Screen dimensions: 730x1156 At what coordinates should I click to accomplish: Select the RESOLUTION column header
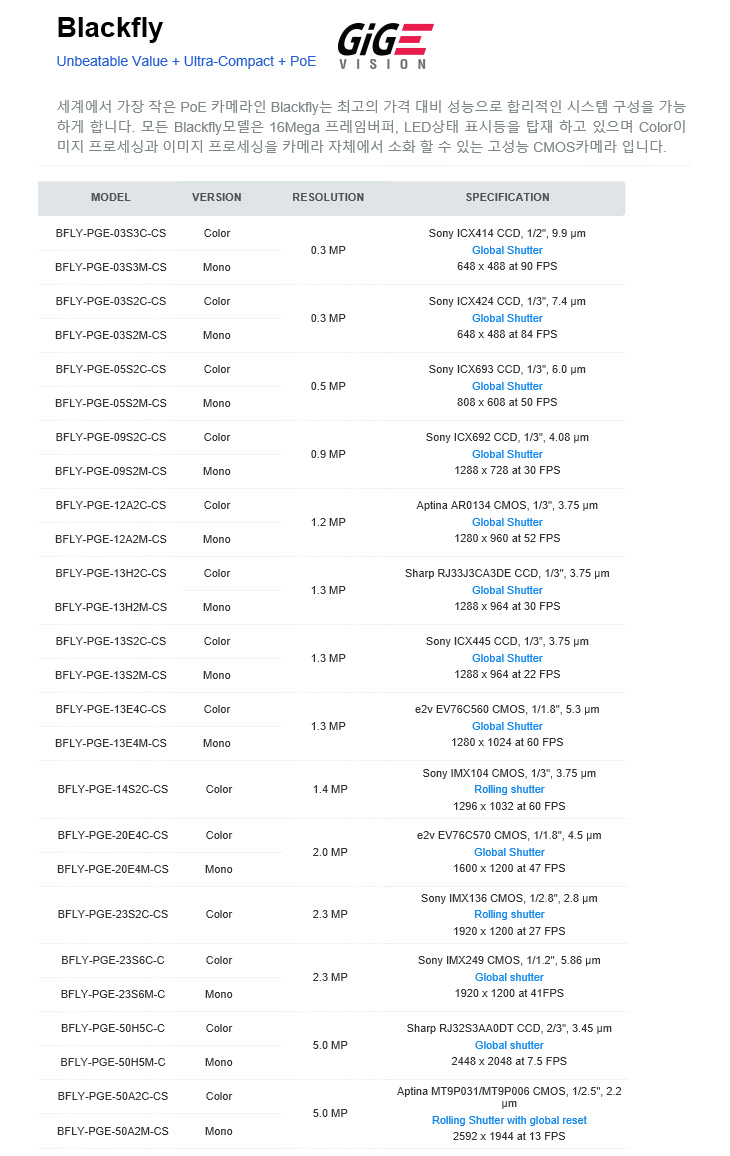pyautogui.click(x=328, y=197)
